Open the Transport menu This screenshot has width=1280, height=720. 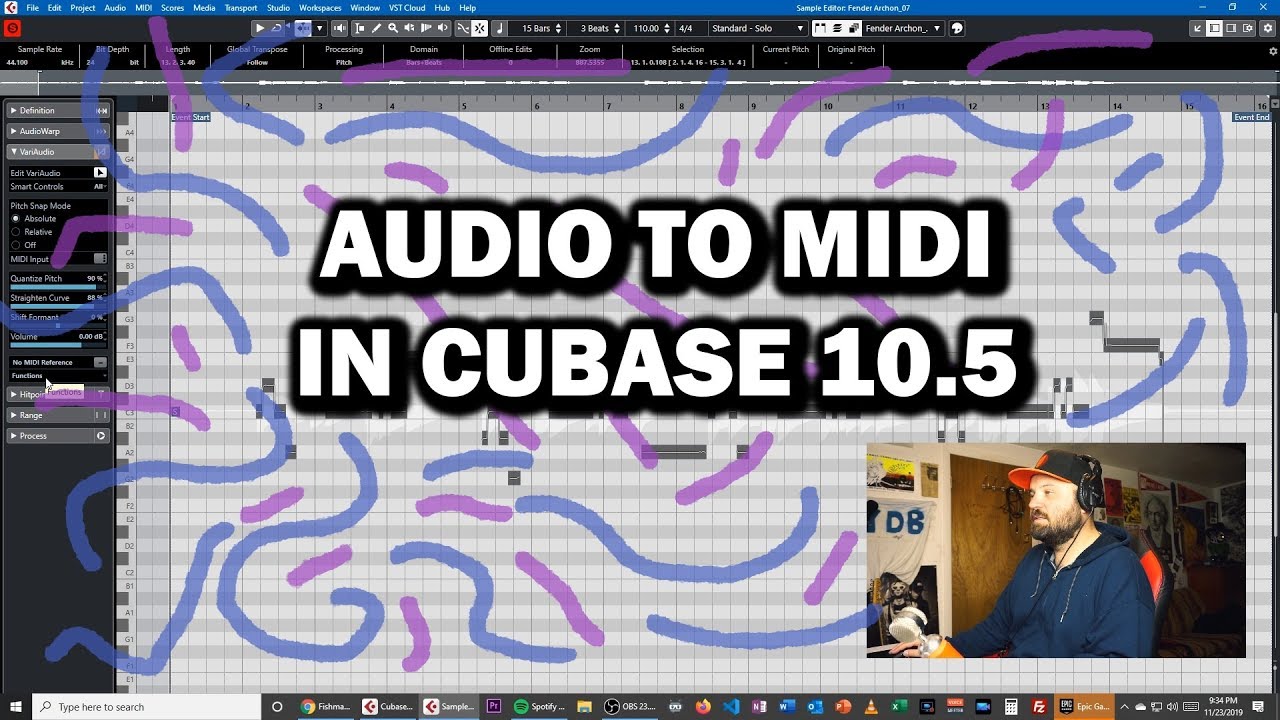coord(241,7)
